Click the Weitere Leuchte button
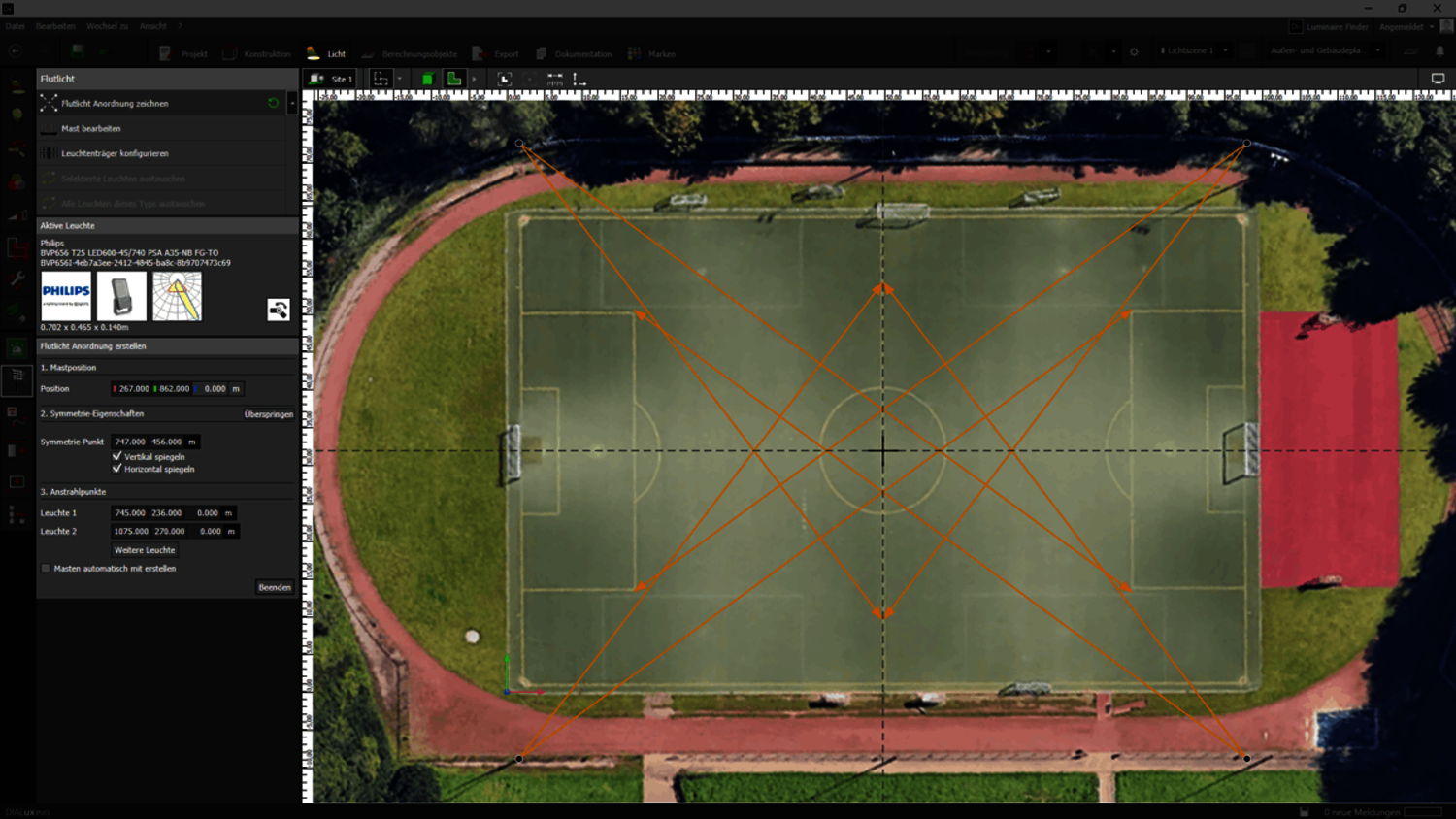 click(145, 550)
